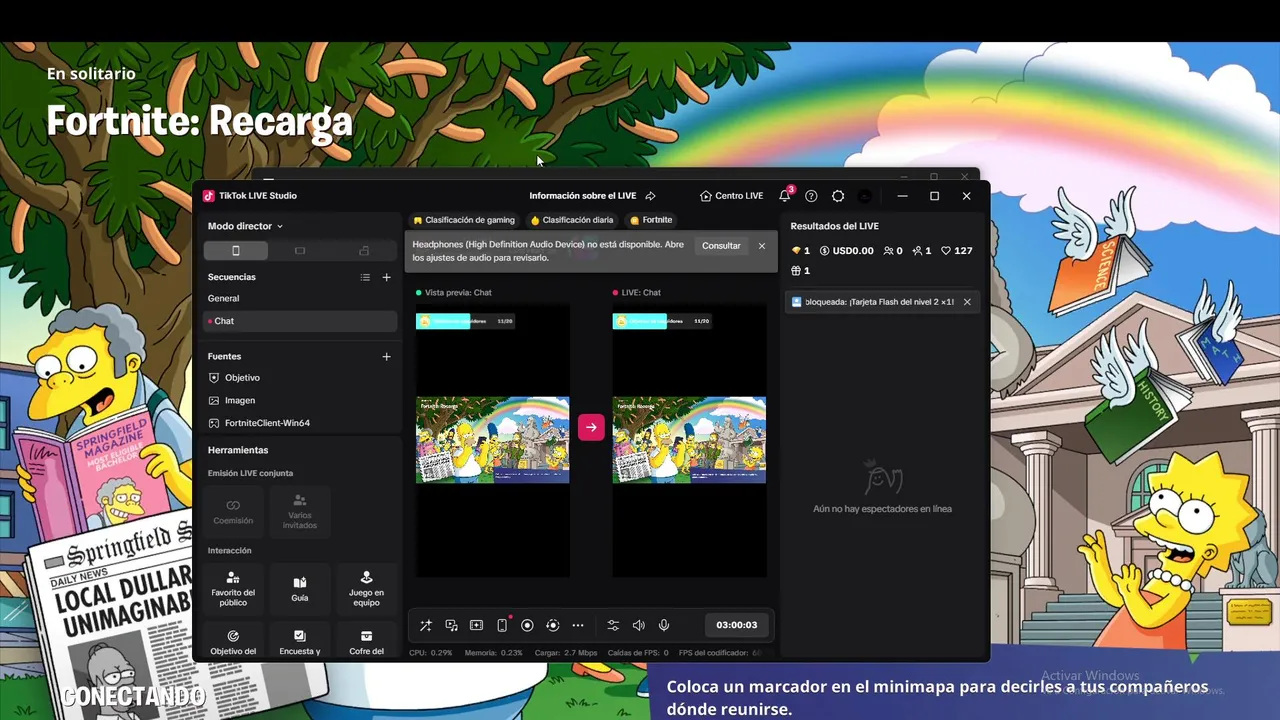Click Información sobre el LIVE

(583, 196)
